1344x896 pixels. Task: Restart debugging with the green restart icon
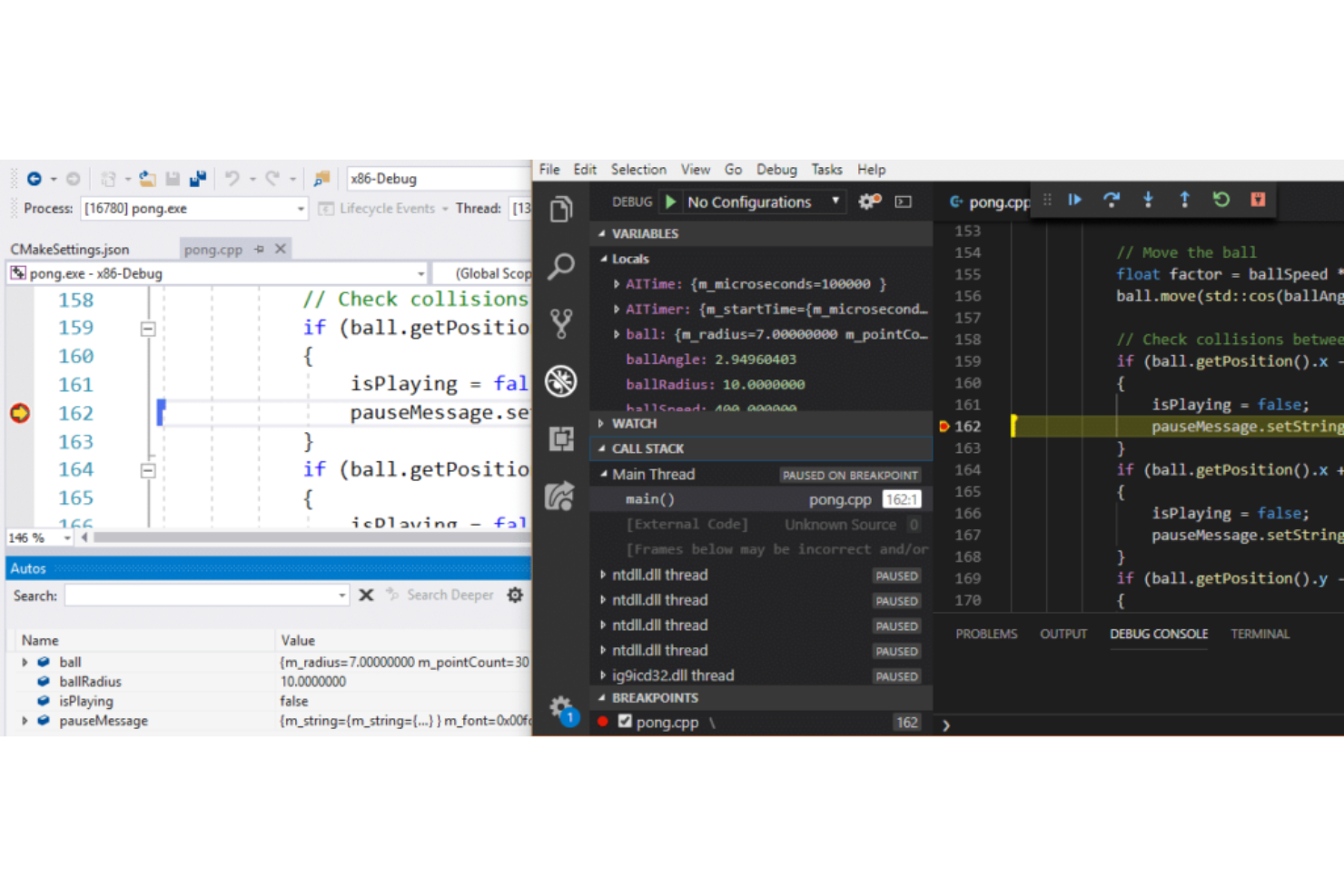pyautogui.click(x=1221, y=201)
